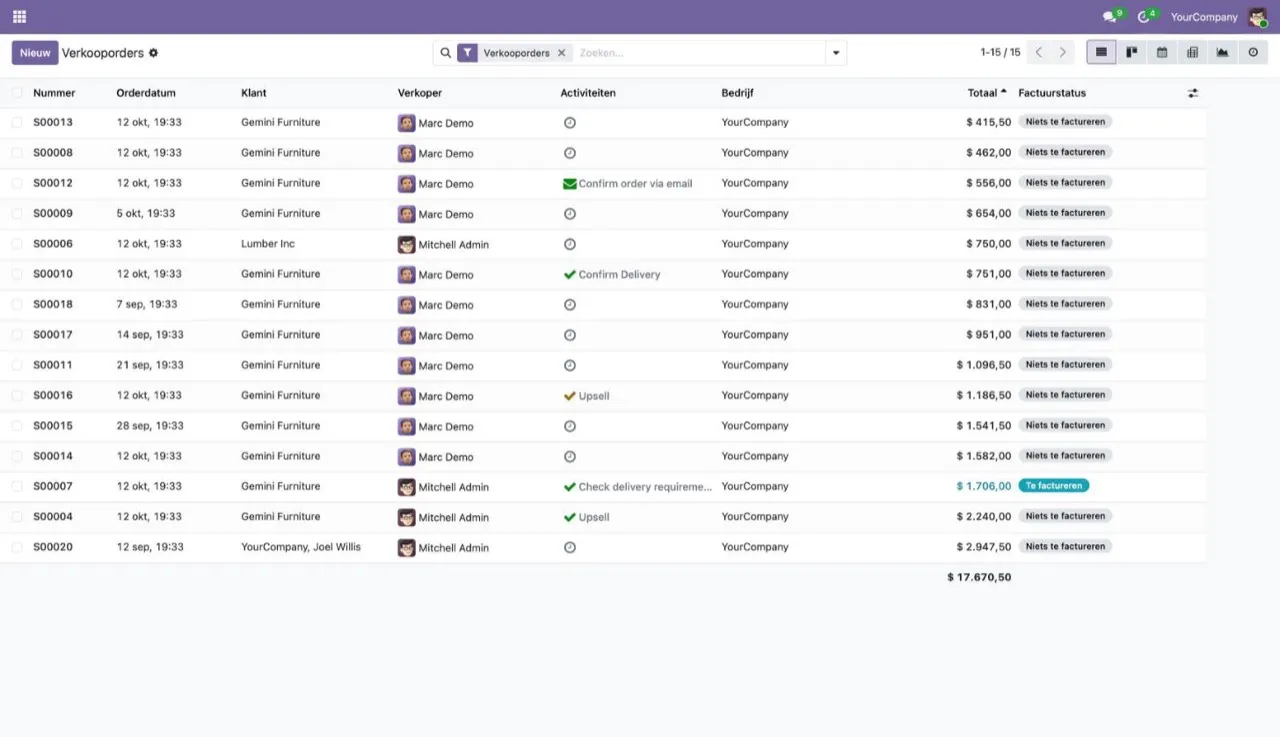1280x737 pixels.
Task: Open the main apps menu grid
Action: [19, 17]
